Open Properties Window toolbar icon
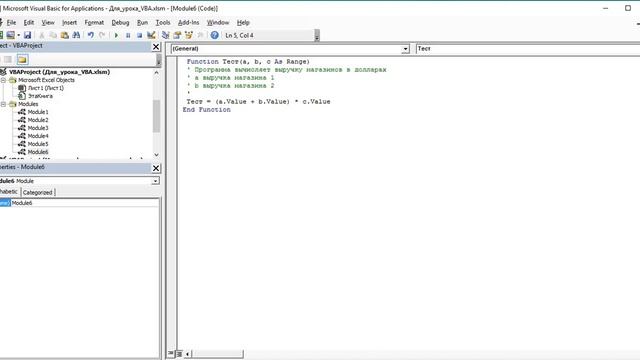 (177, 36)
